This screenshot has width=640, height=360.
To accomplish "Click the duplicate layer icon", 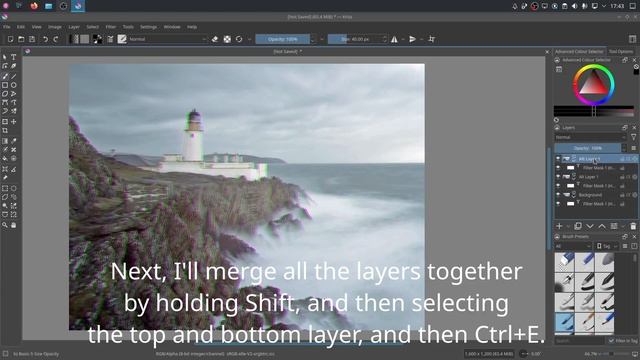I will [x=578, y=226].
